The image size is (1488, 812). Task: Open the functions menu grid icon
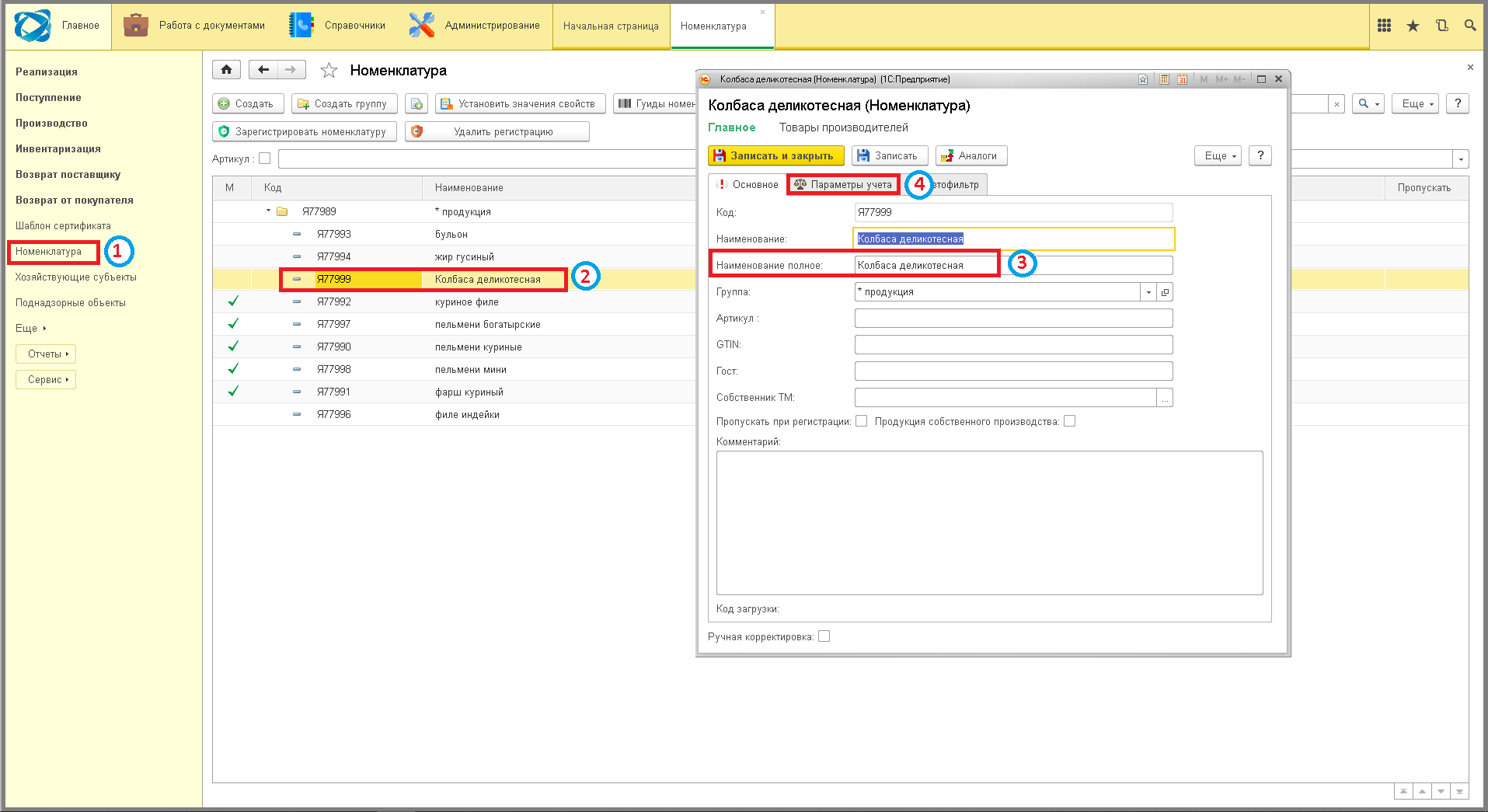[1384, 26]
